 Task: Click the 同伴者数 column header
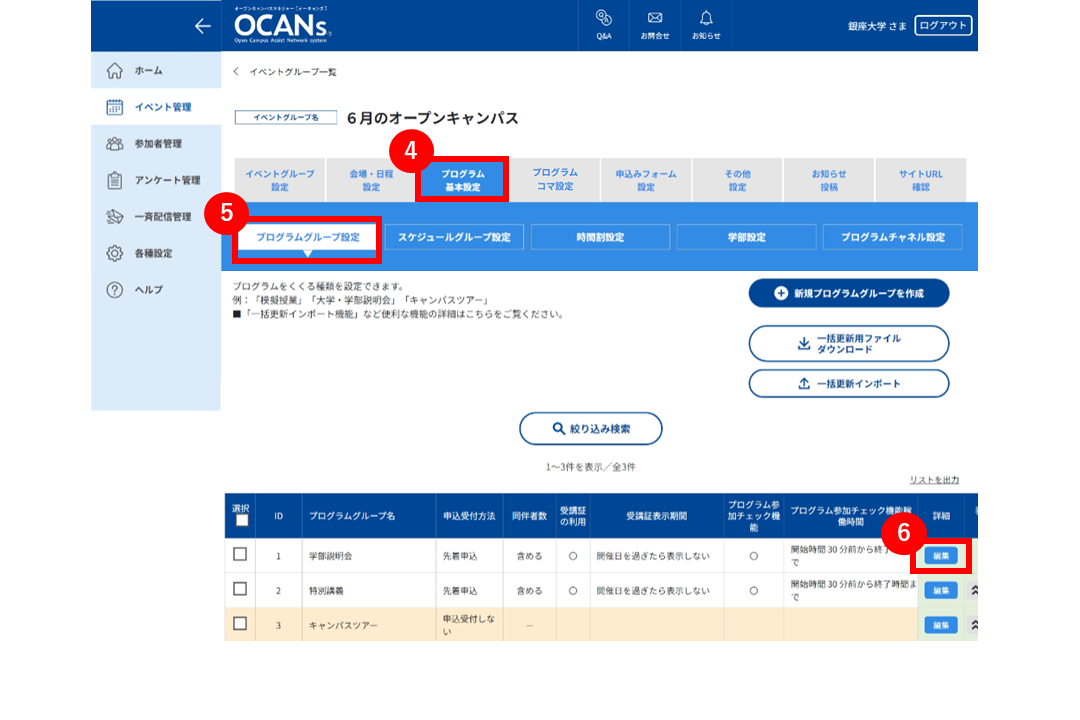[x=529, y=516]
